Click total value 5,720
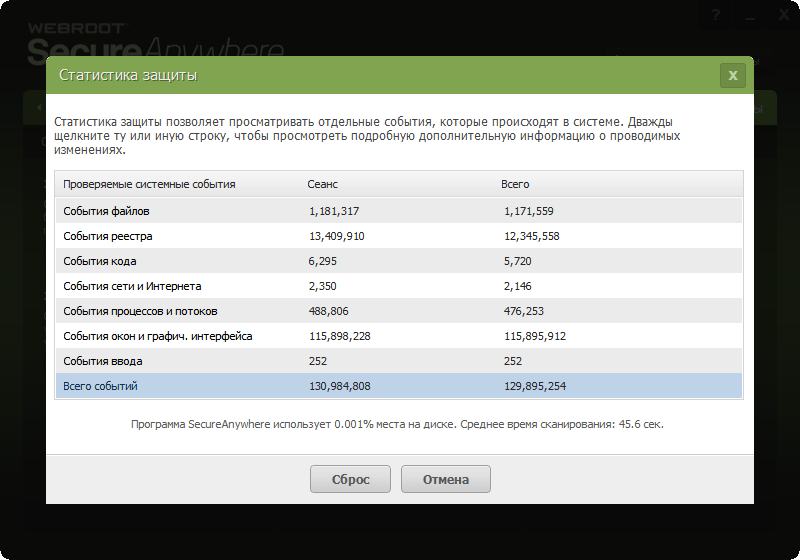The image size is (800, 560). 517,261
